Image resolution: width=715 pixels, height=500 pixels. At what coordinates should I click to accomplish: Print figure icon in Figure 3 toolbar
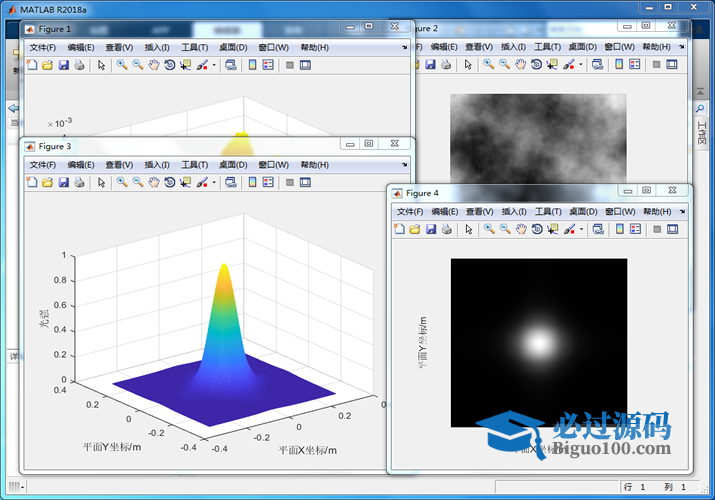coord(79,182)
